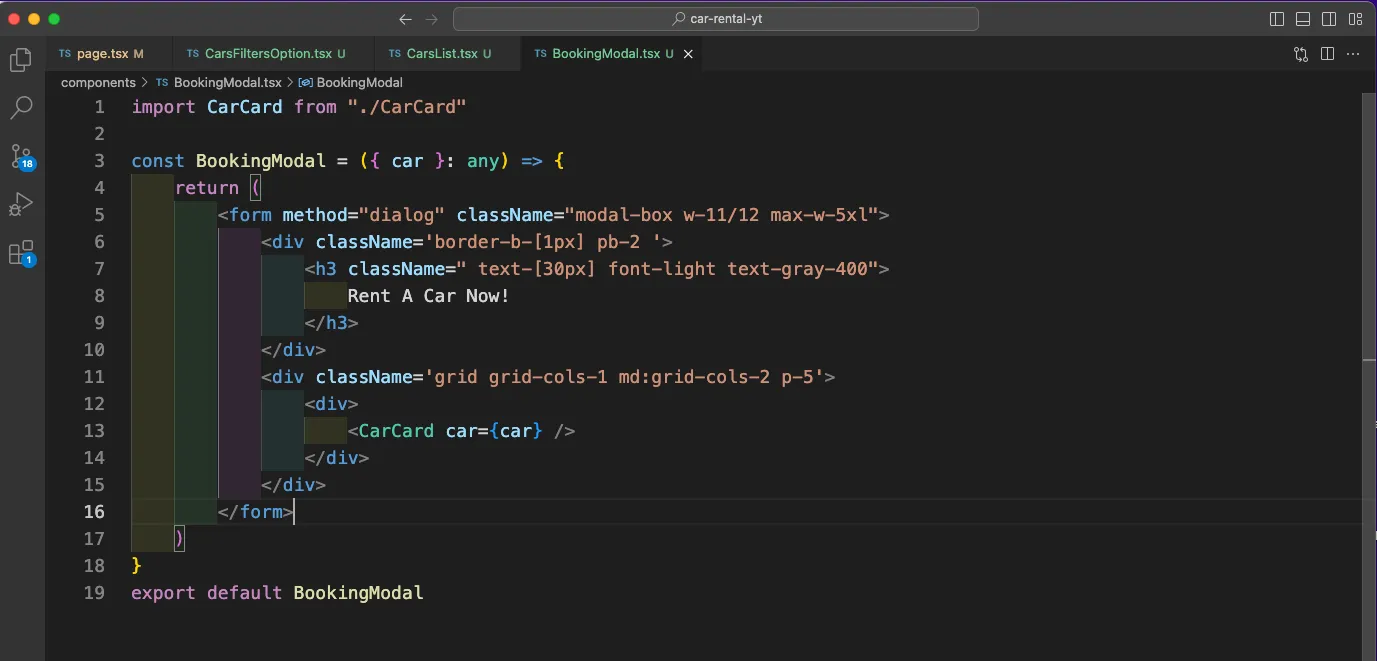Toggle secondary side bar layout icon

1329,19
